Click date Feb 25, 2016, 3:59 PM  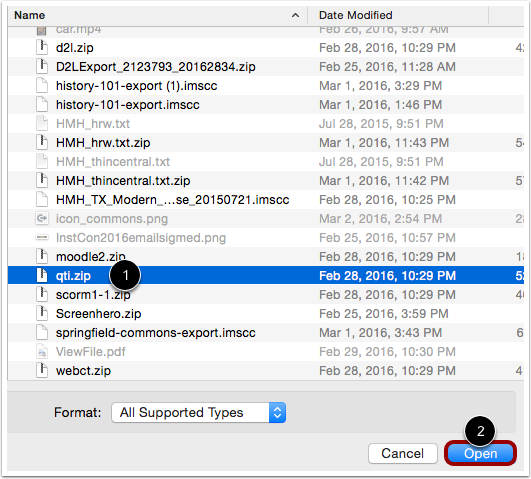point(384,314)
